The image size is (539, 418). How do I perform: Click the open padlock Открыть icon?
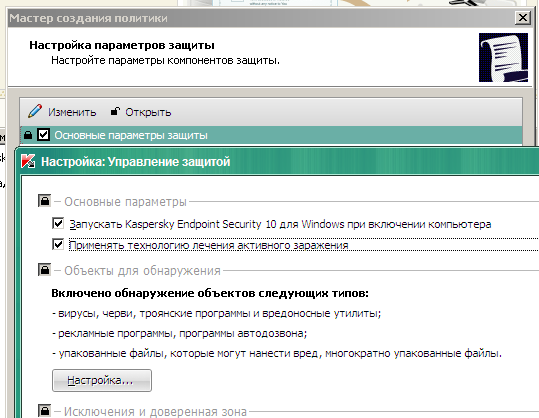pyautogui.click(x=115, y=111)
